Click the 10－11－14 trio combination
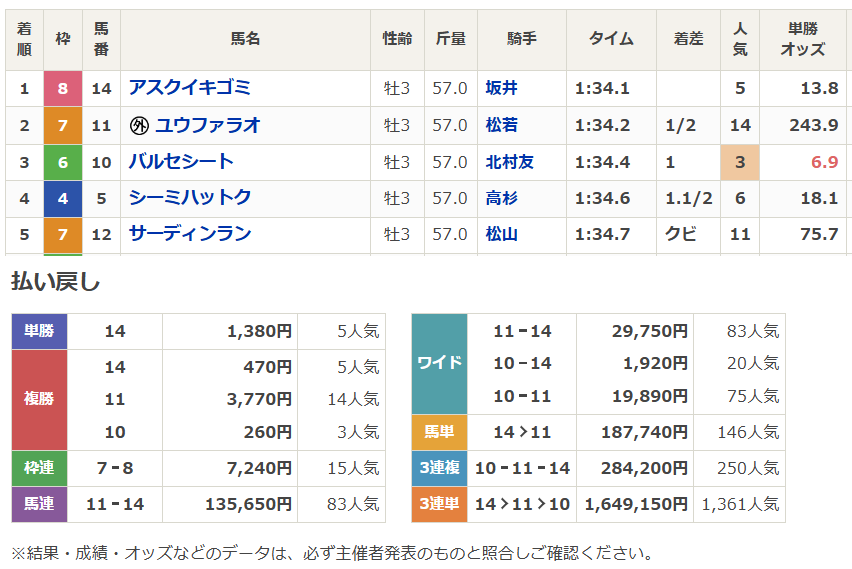 point(522,468)
